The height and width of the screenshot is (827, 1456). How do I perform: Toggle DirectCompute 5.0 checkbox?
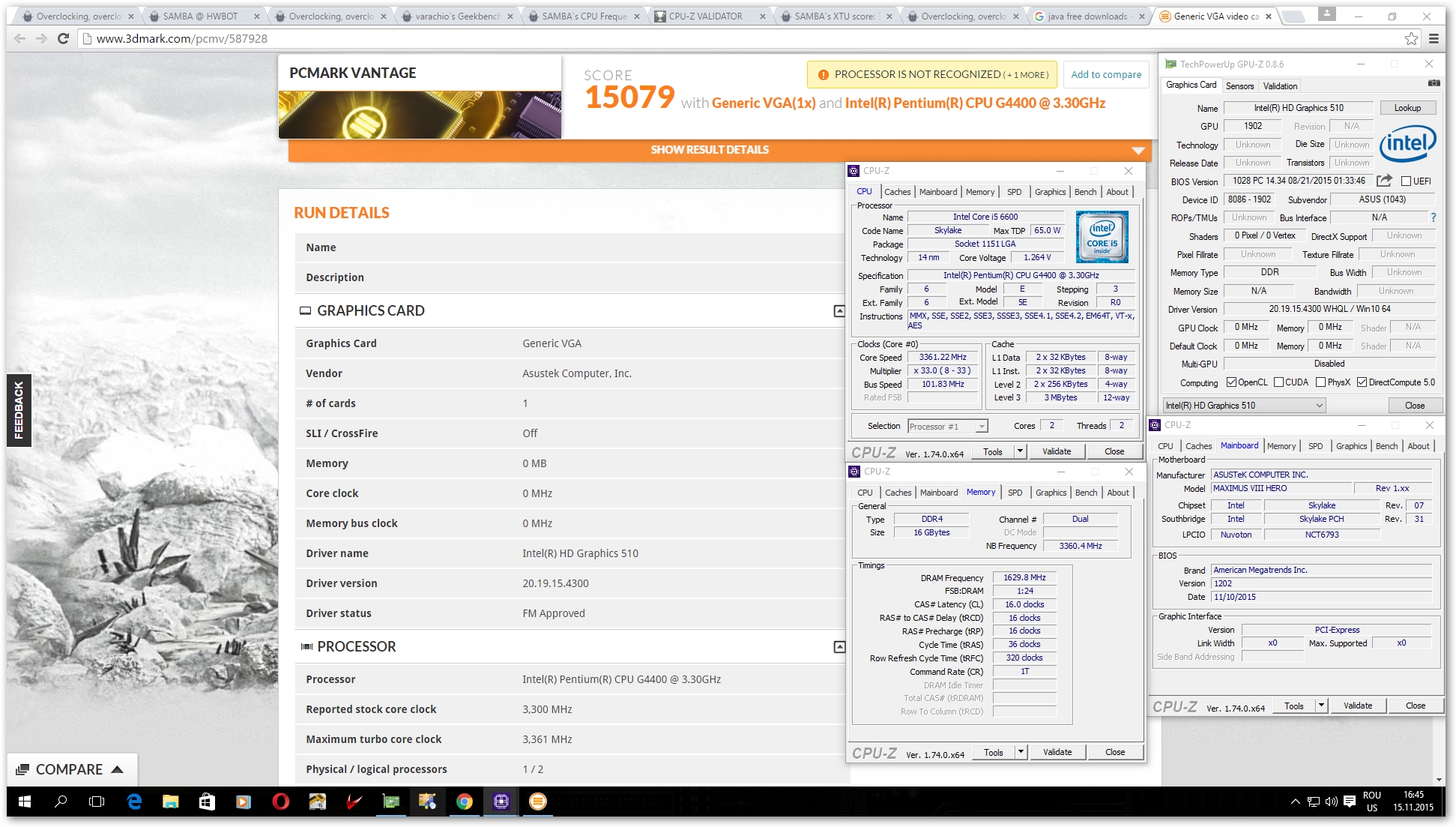[1362, 382]
